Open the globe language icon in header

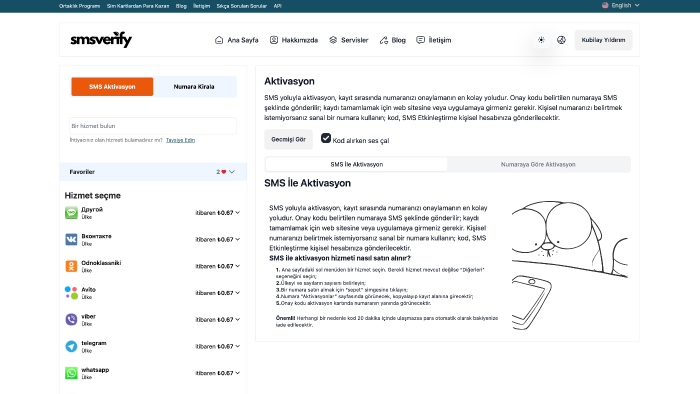coord(561,40)
